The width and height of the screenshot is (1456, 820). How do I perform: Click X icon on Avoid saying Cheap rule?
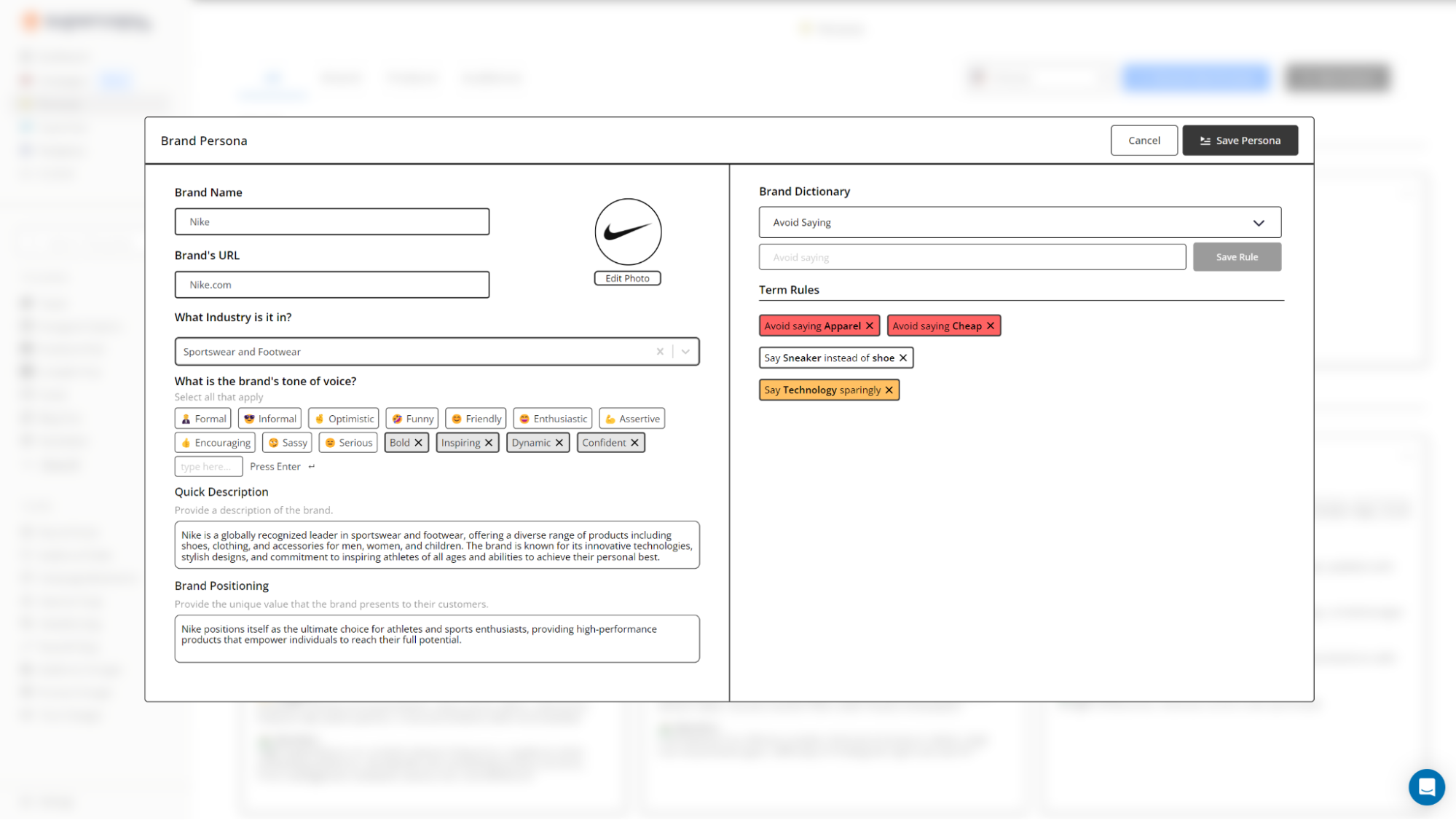coord(990,325)
